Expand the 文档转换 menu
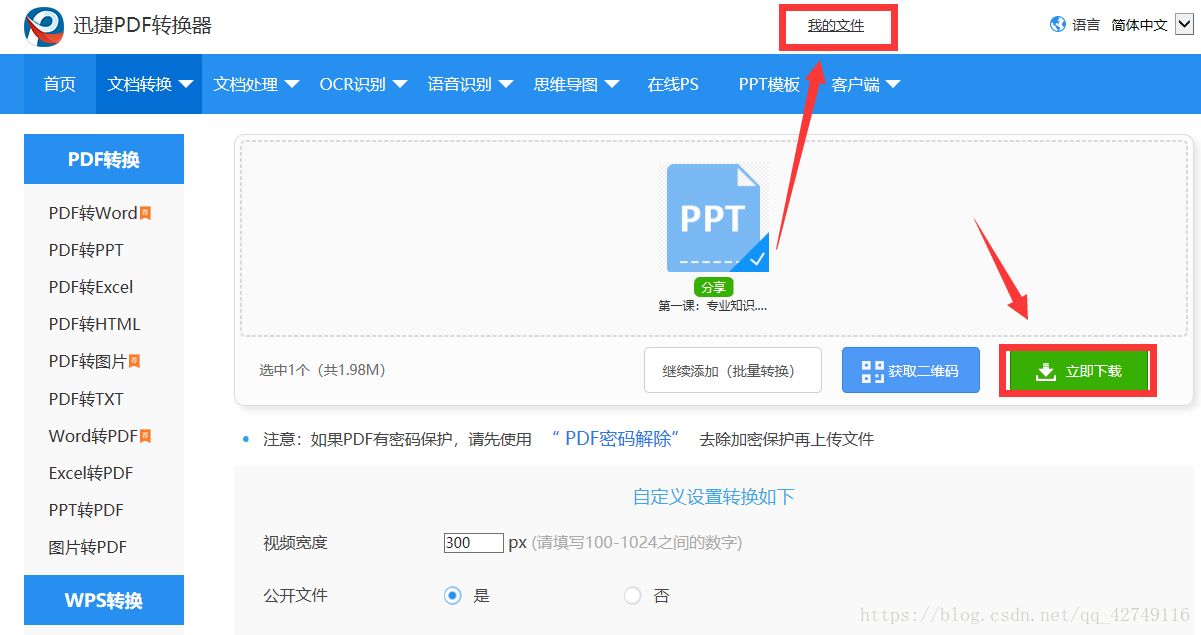 click(150, 84)
